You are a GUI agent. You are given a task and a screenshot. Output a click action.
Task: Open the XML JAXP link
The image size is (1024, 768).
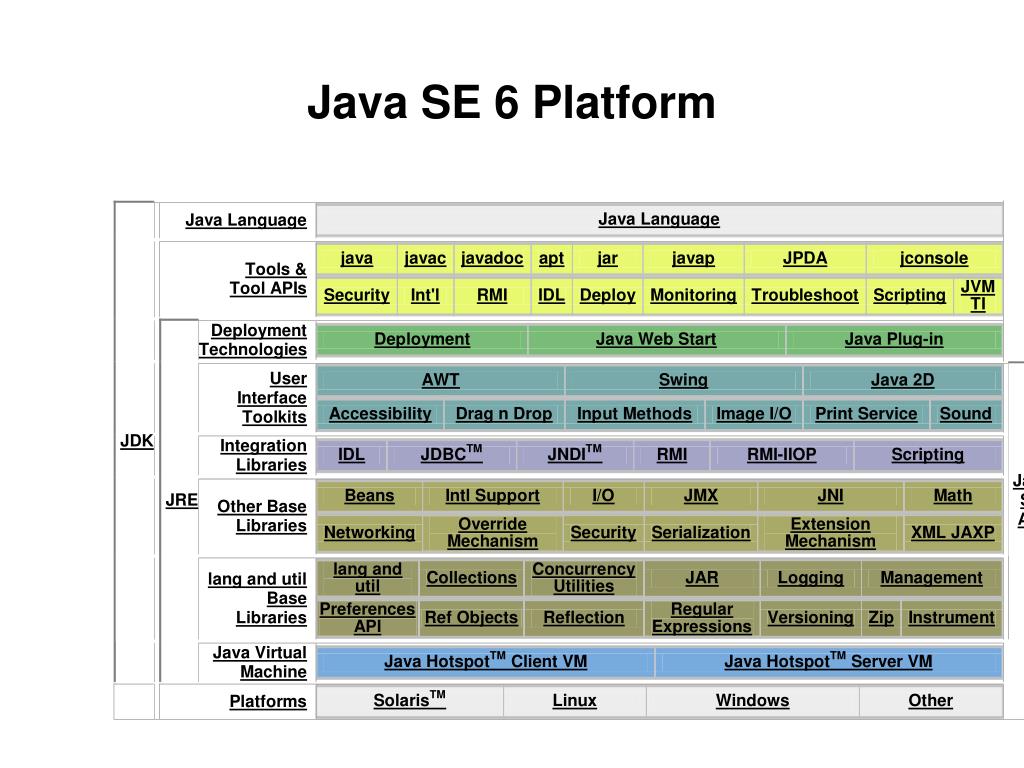(x=953, y=533)
